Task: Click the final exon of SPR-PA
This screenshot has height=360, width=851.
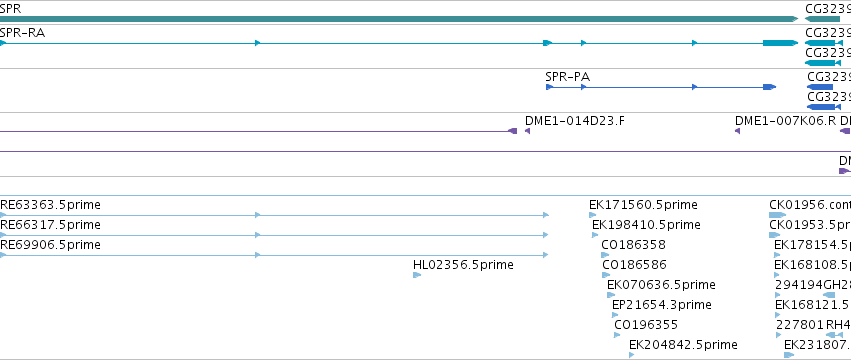Action: 769,87
